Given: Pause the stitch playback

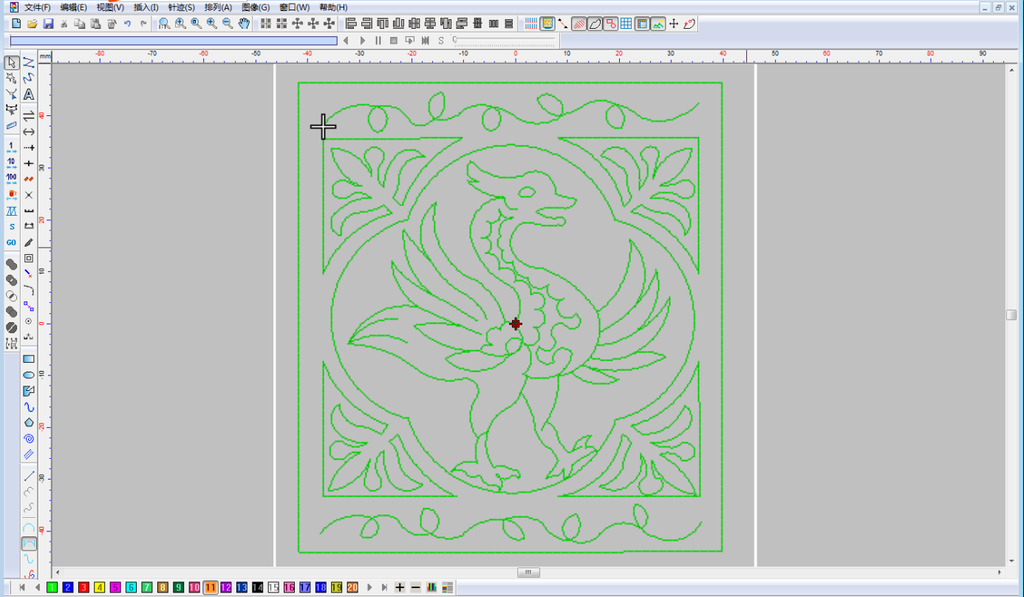Looking at the screenshot, I should [x=378, y=40].
